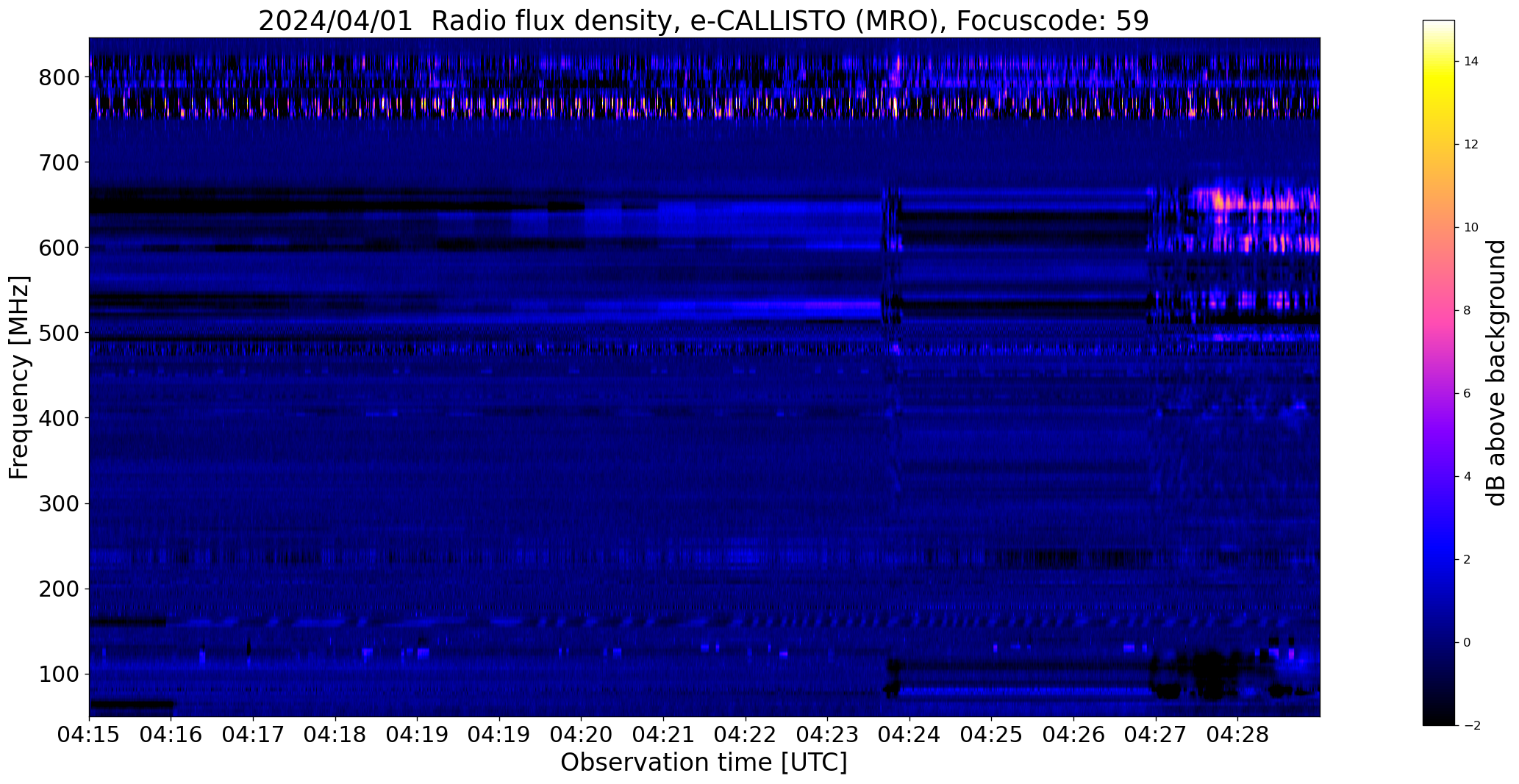
Task: Click the 04:27 time tick label
Action: (x=1156, y=736)
